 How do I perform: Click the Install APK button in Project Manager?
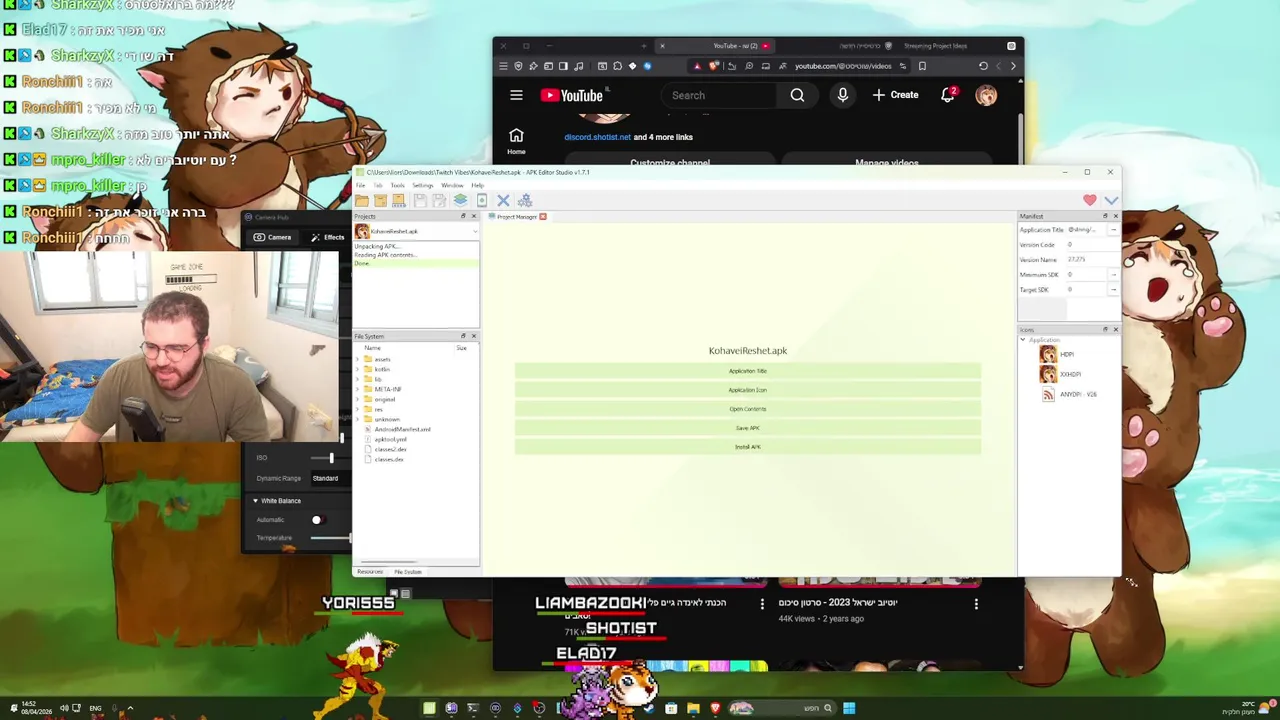pos(748,447)
